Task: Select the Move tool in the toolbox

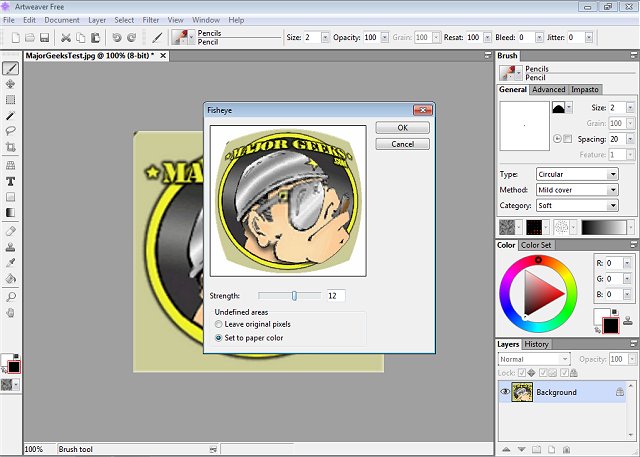Action: coord(10,84)
